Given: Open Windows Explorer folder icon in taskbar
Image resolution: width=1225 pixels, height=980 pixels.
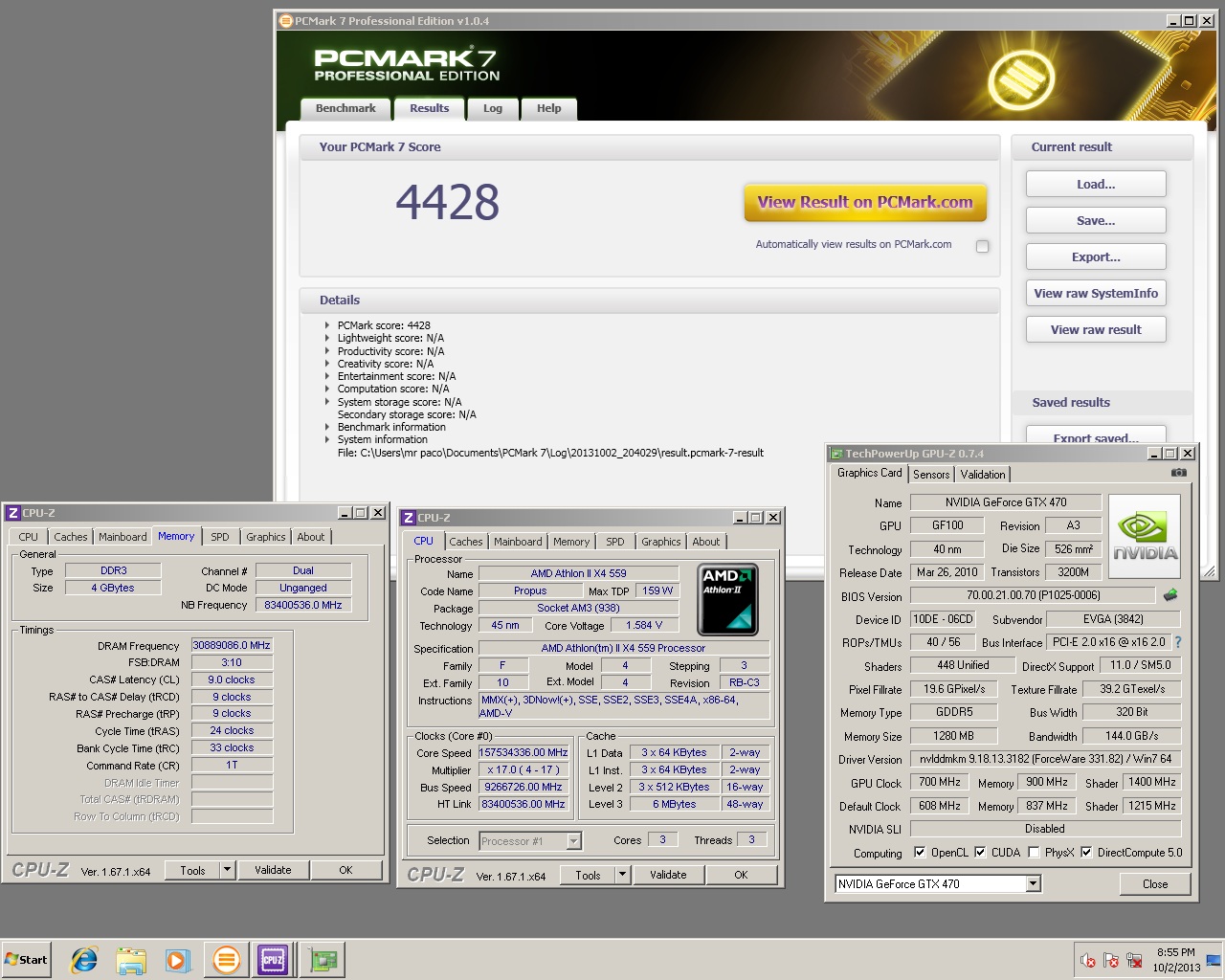Looking at the screenshot, I should pyautogui.click(x=131, y=960).
